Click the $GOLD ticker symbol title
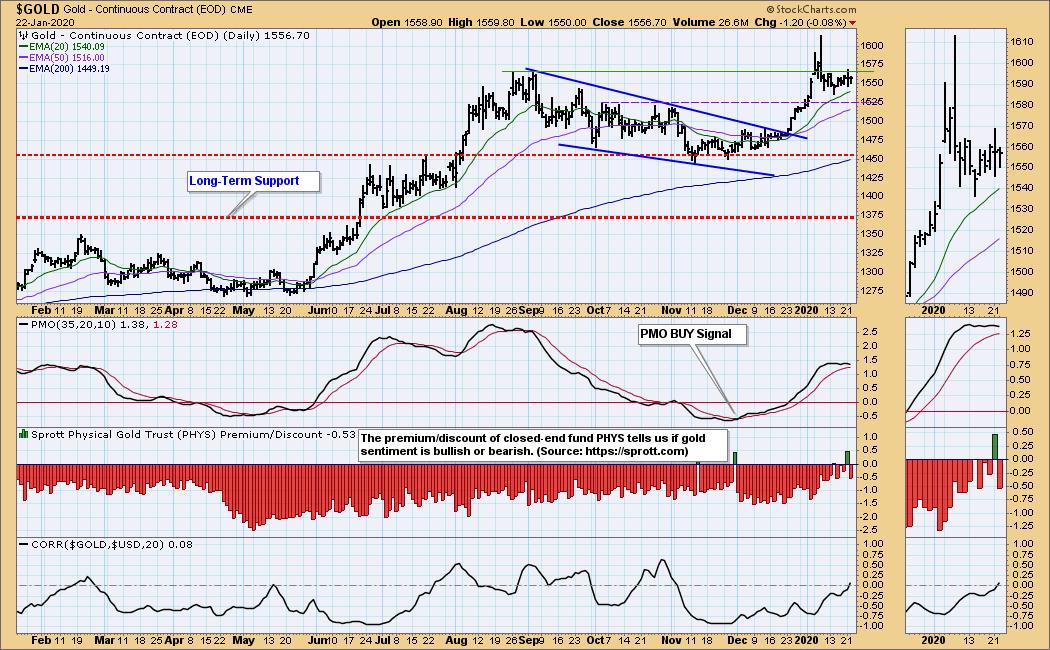Screen dimensions: 1050x650 click(38, 9)
